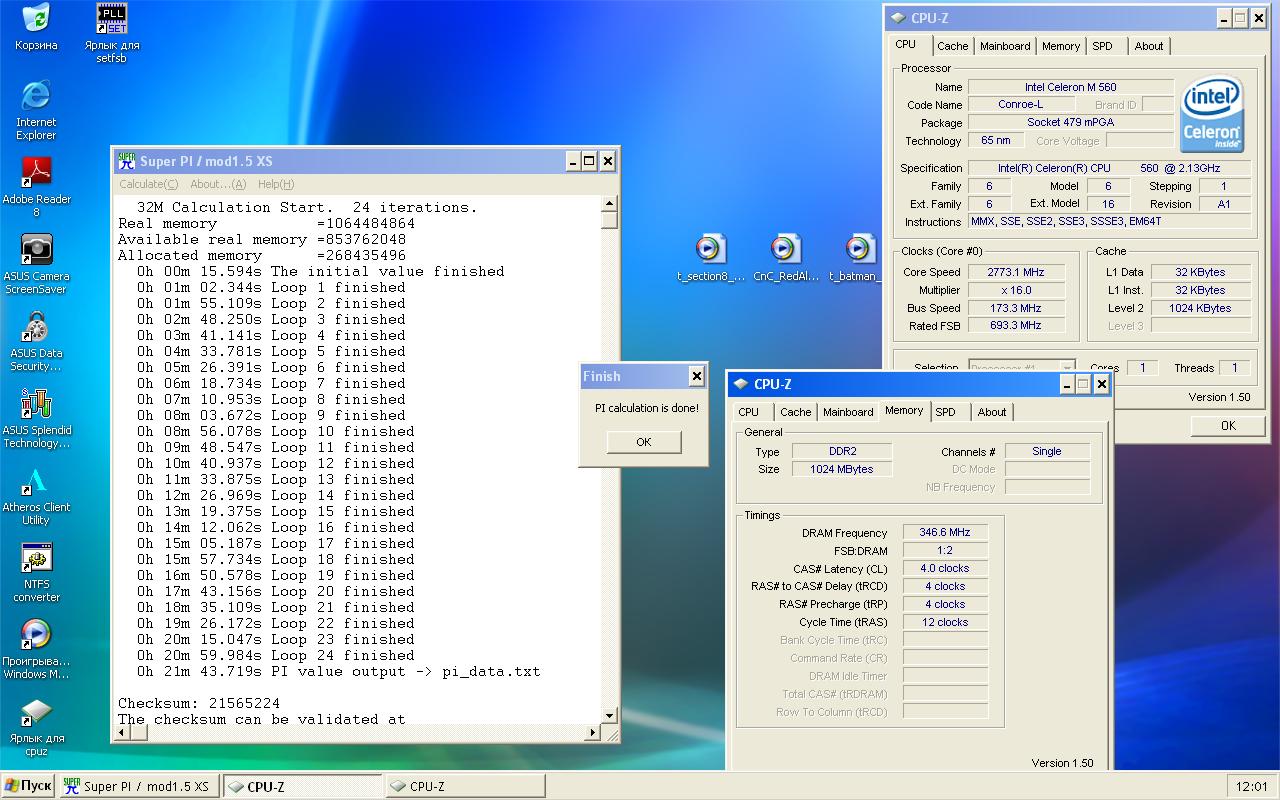The height and width of the screenshot is (800, 1280).
Task: Switch to Memory tab in back CPU-Z window
Action: (1060, 46)
